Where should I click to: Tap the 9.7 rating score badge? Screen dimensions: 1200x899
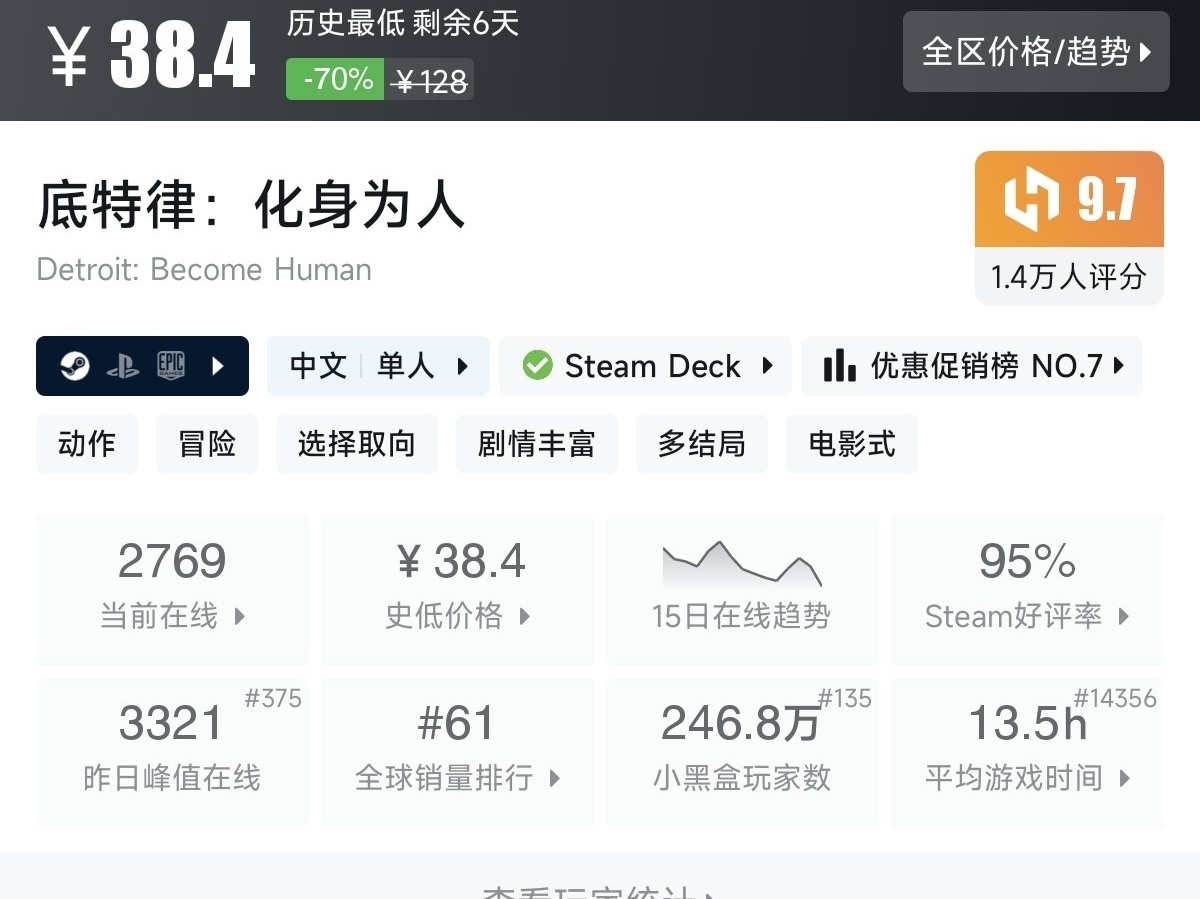click(x=1069, y=199)
